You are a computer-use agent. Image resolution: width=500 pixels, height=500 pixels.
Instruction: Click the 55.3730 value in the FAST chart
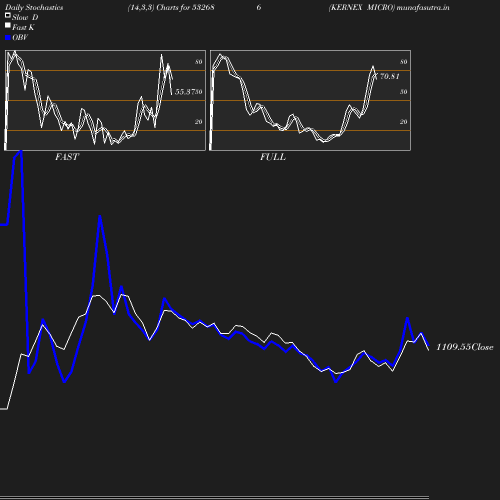point(189,92)
